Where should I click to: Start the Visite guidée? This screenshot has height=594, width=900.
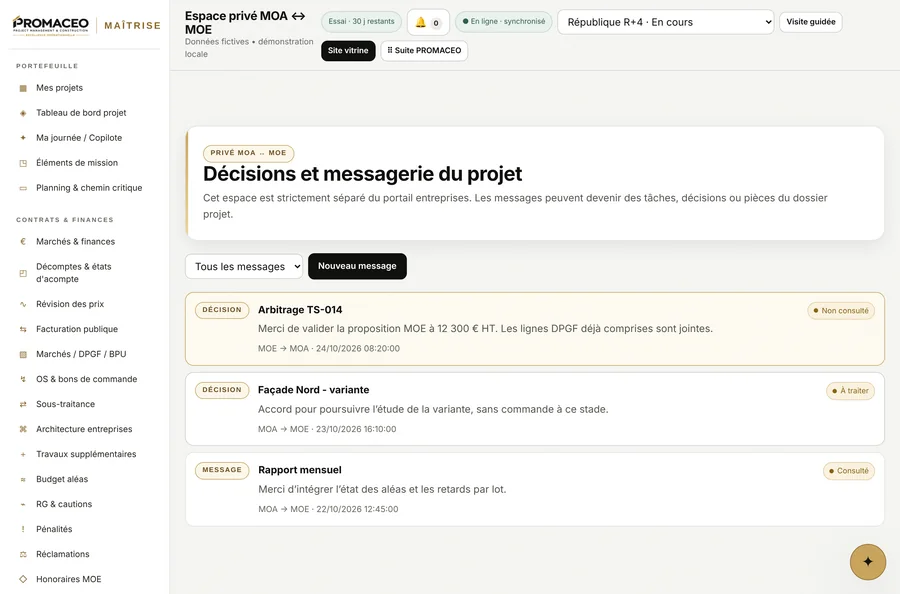[810, 22]
